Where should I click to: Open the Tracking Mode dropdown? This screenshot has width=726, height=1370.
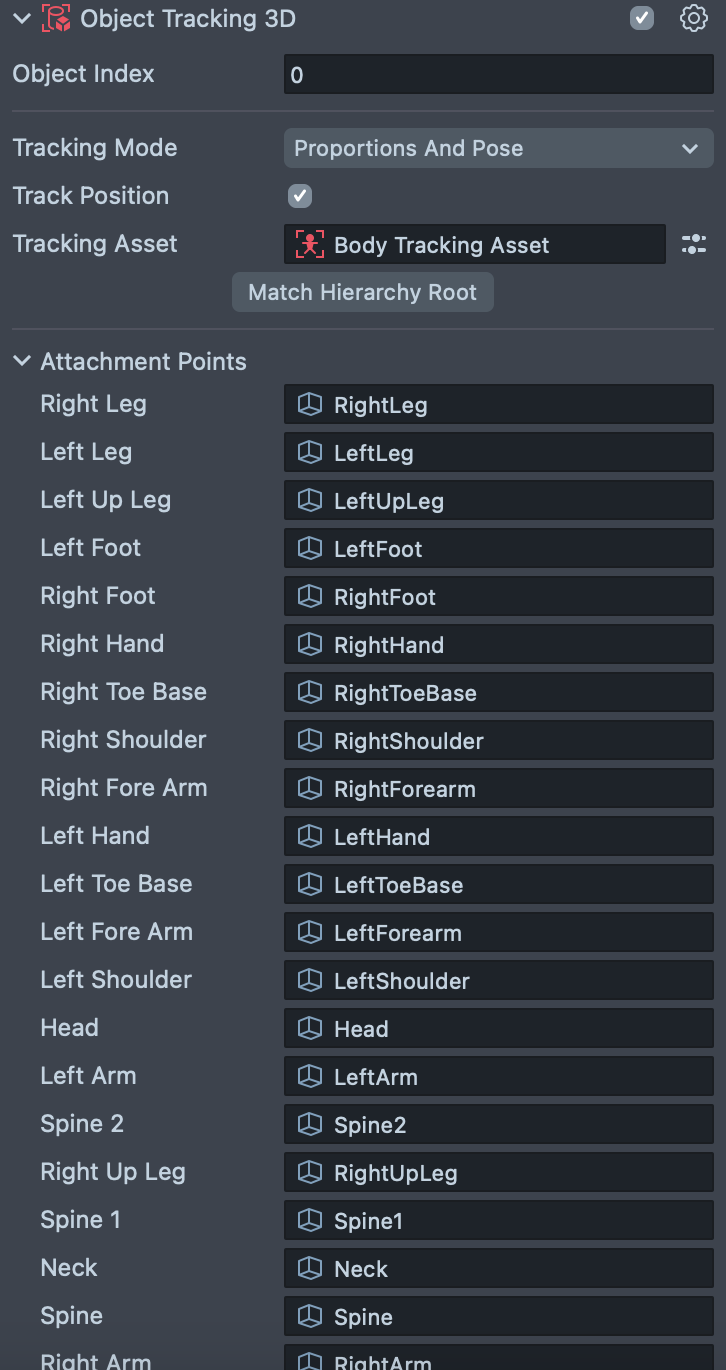(x=498, y=148)
